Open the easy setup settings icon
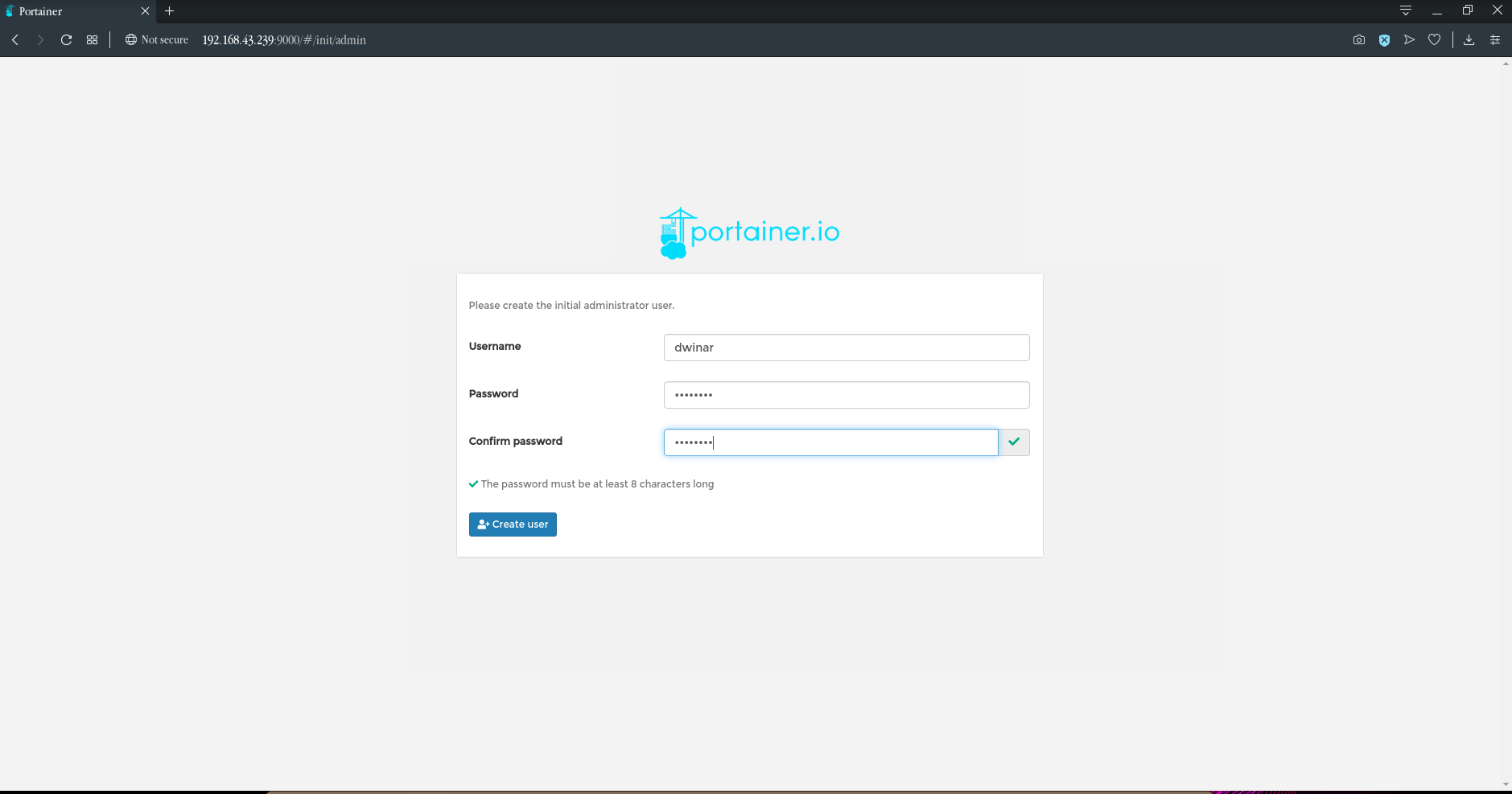Image resolution: width=1512 pixels, height=794 pixels. pos(1495,39)
